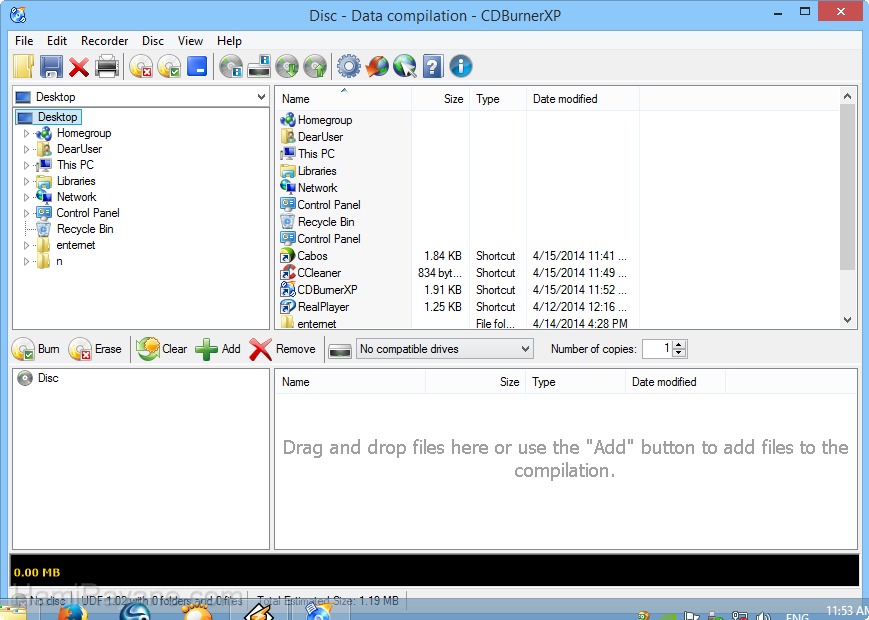The image size is (869, 620).
Task: Expand the This PC tree node
Action: pos(26,166)
